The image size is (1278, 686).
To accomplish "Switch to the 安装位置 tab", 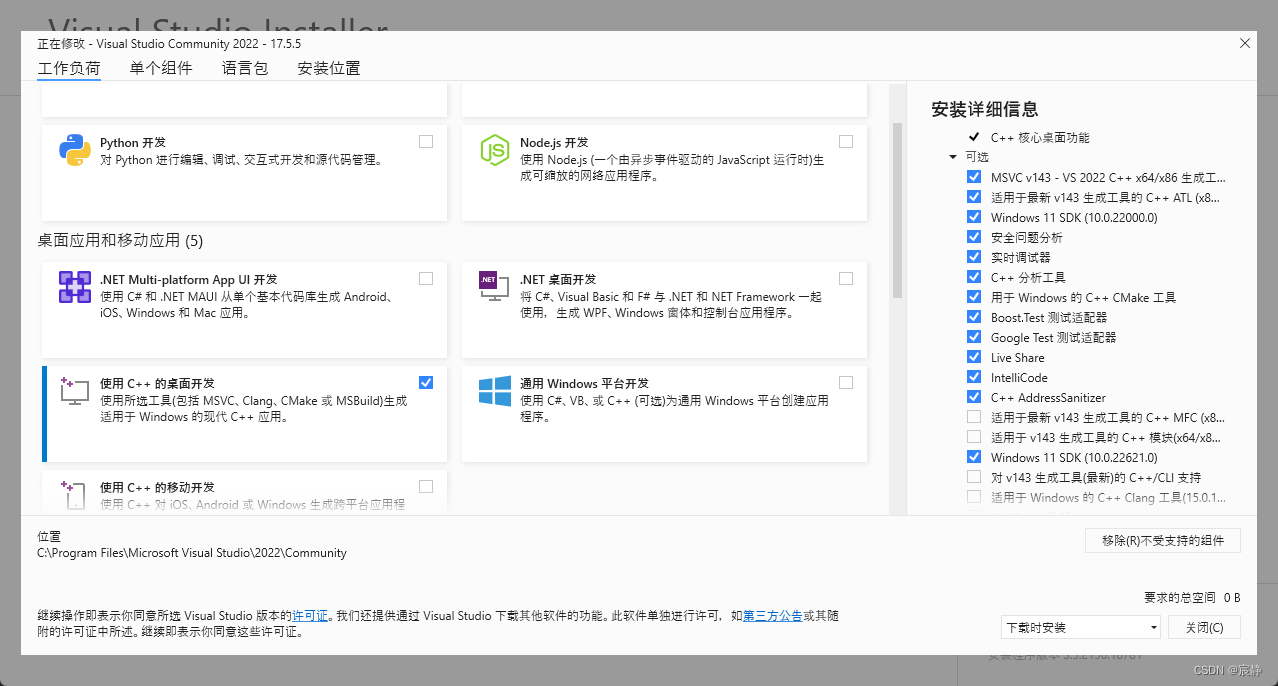I will pos(329,68).
